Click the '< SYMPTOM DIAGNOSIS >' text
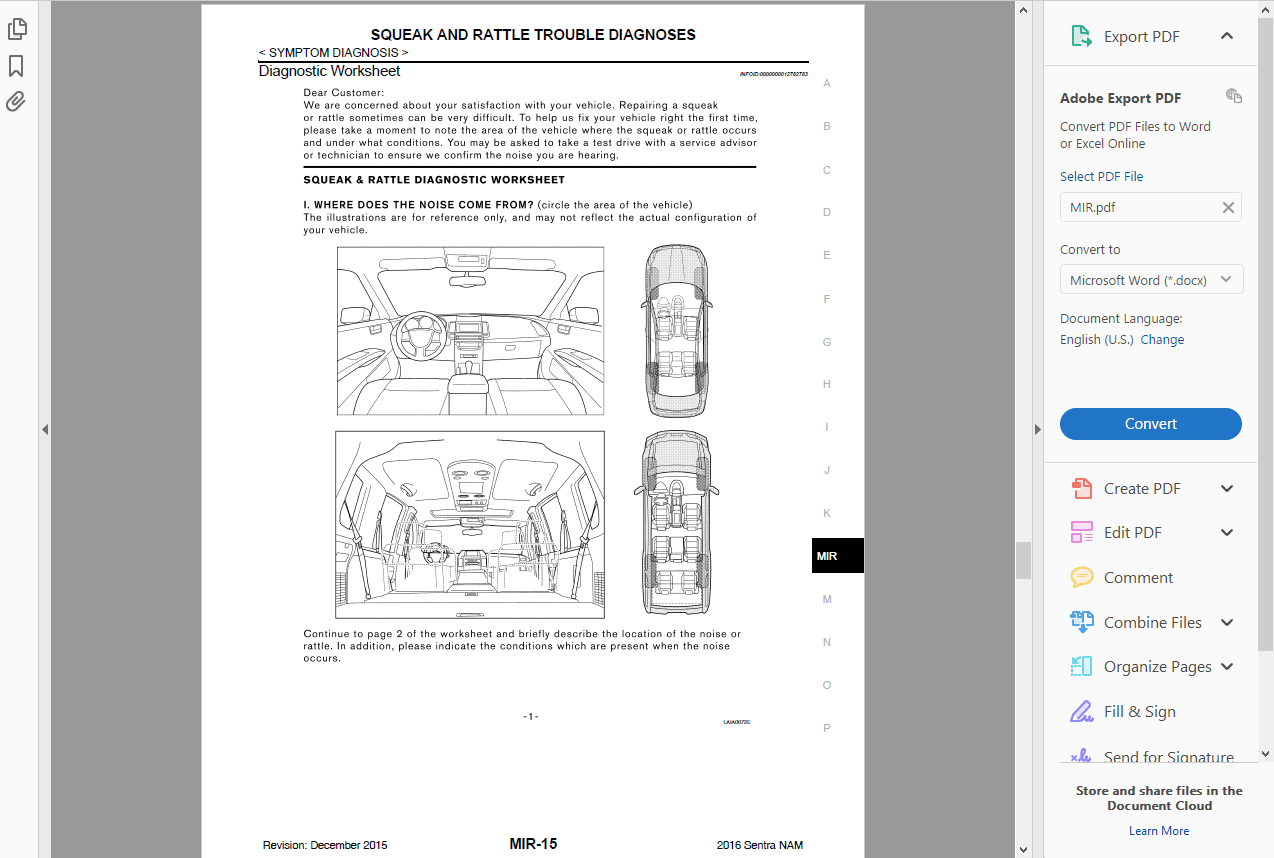This screenshot has height=858, width=1274. (x=333, y=52)
